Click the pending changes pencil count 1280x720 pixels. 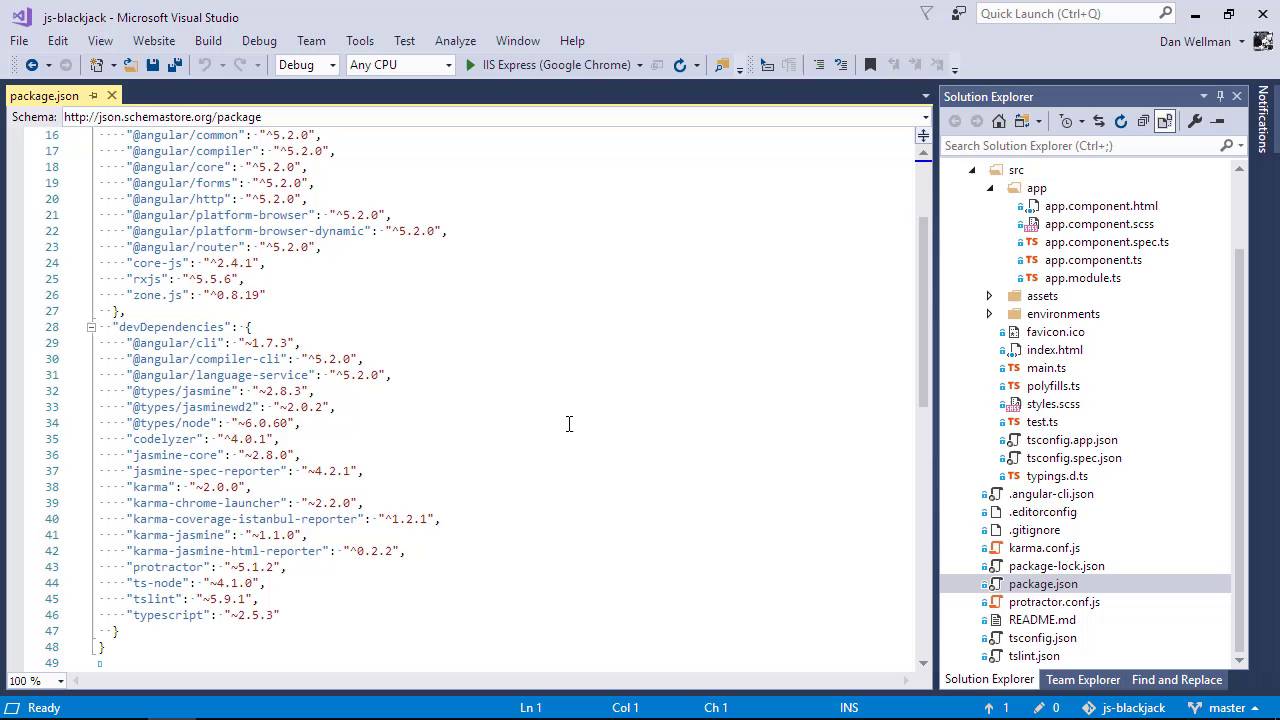1047,708
